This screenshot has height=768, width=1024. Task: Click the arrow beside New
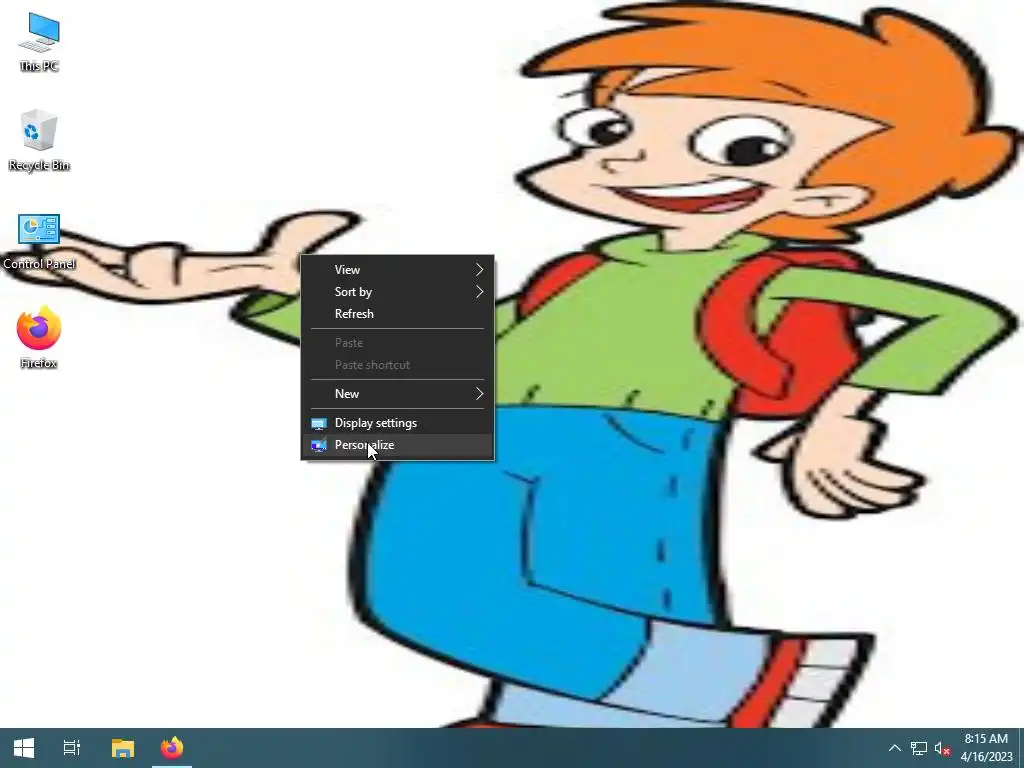(x=479, y=394)
